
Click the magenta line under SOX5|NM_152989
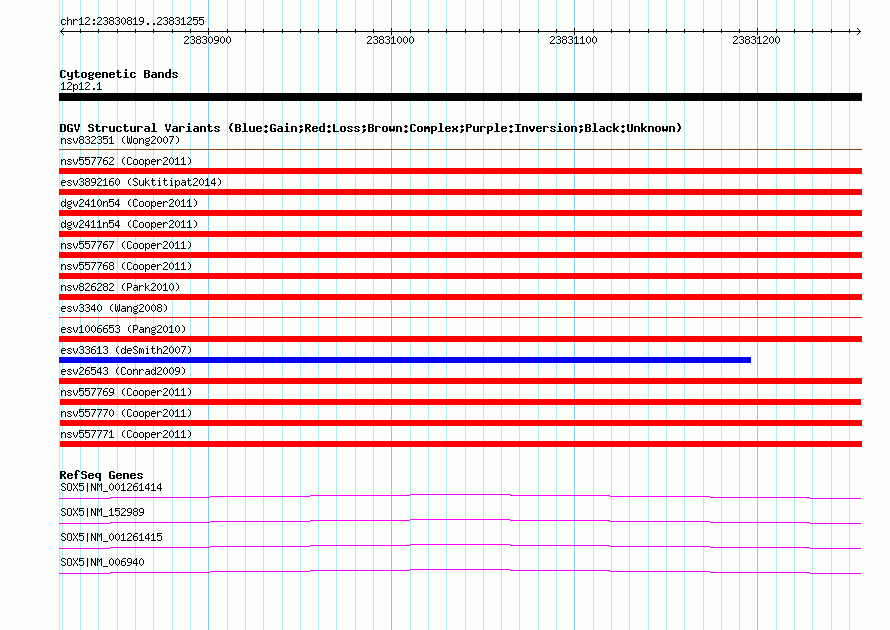[460, 522]
